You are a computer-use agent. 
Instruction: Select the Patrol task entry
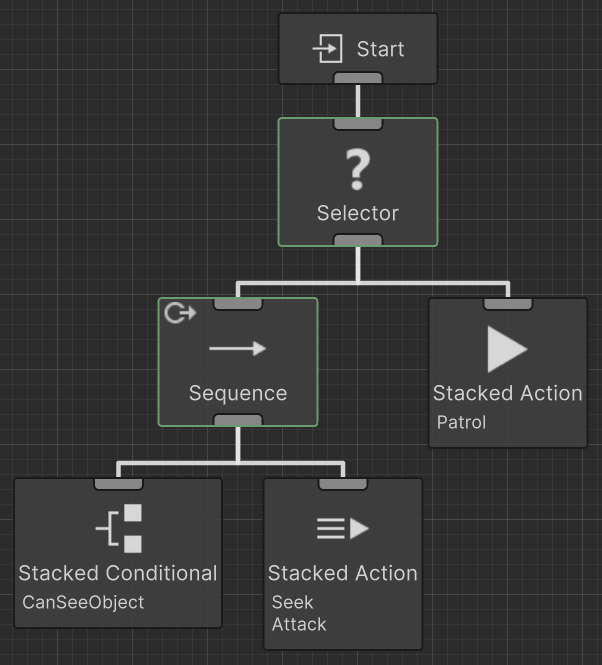(461, 422)
